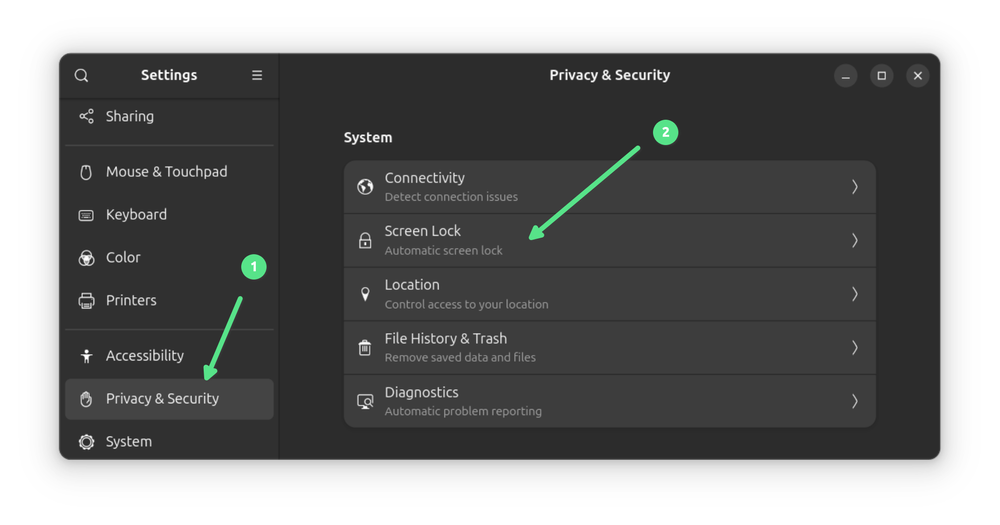Expand Location row using its chevron
Image resolution: width=1000 pixels, height=525 pixels.
pyautogui.click(x=855, y=294)
